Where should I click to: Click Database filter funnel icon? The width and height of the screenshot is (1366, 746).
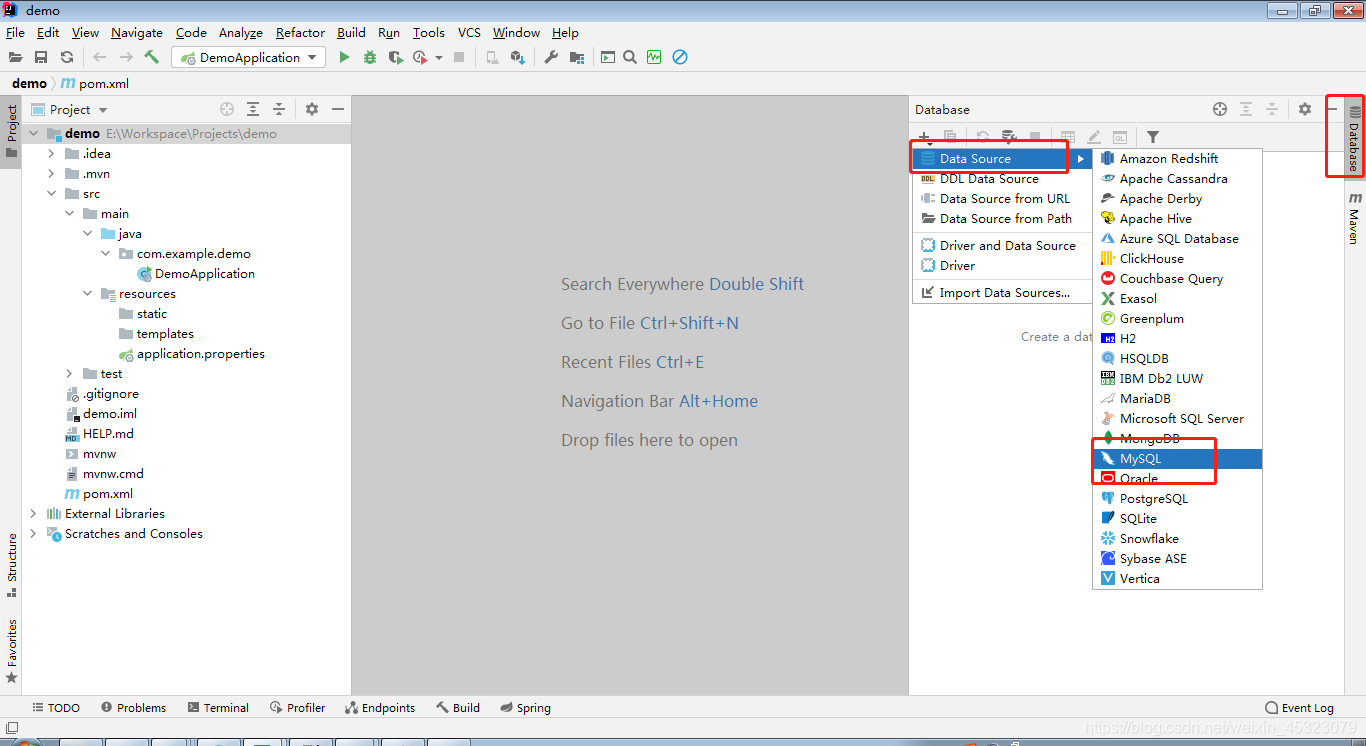(x=1153, y=137)
